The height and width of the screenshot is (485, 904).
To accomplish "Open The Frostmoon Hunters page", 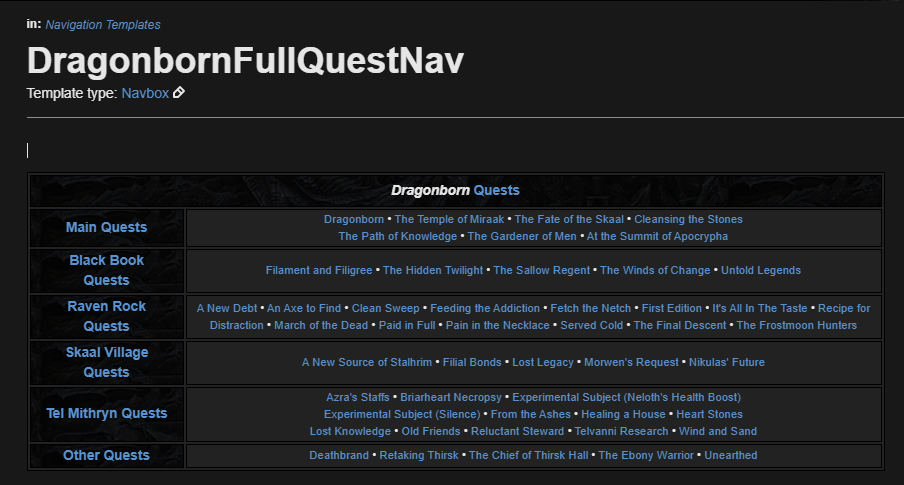I will pyautogui.click(x=797, y=325).
